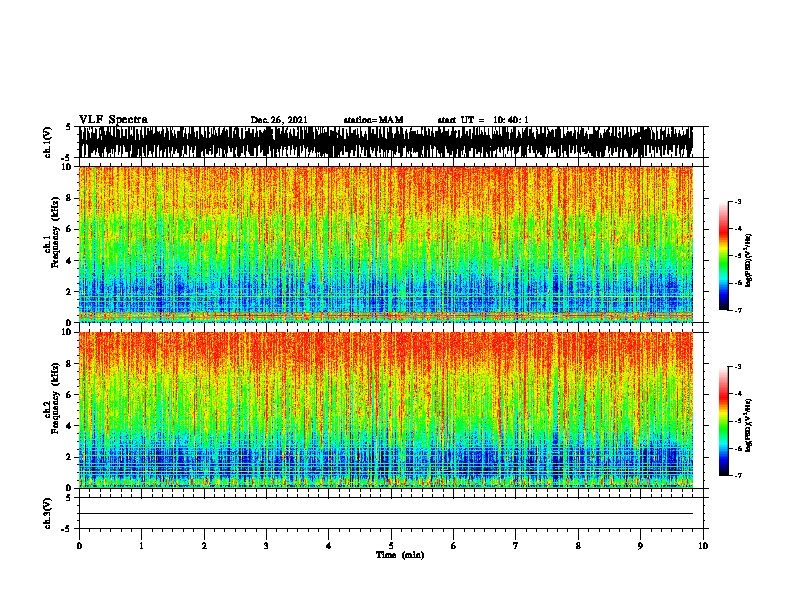
Task: Click the ch.1 spectrogram color scale bar
Action: [724, 256]
